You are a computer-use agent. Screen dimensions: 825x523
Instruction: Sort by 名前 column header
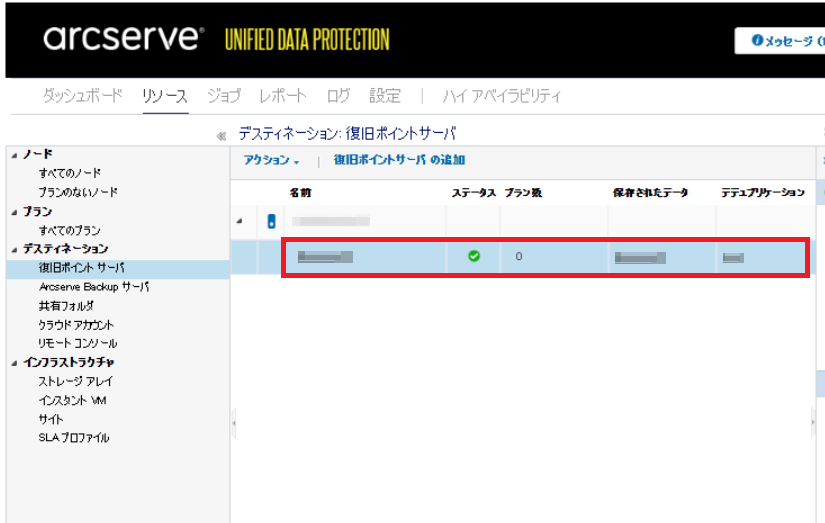[300, 193]
